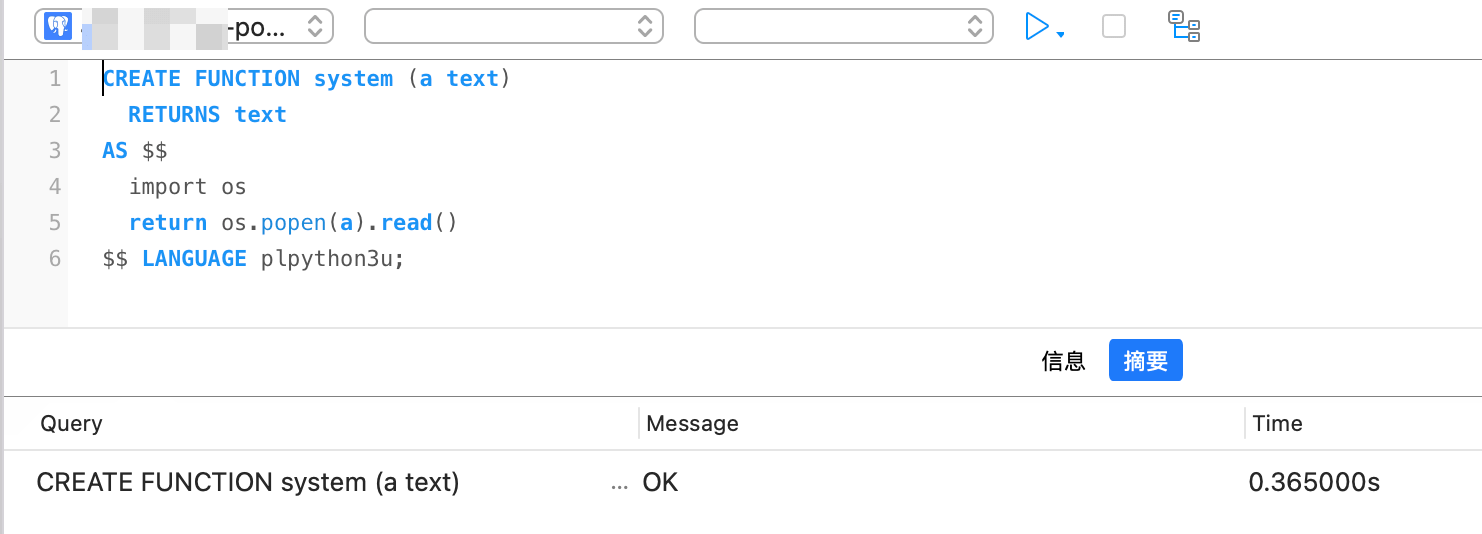1482x534 pixels.
Task: Select the 摘要 tab
Action: [1145, 361]
